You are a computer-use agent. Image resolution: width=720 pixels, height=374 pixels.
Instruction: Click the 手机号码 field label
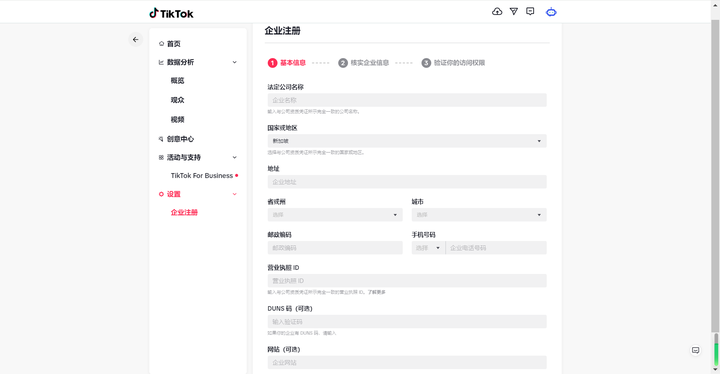tap(423, 235)
